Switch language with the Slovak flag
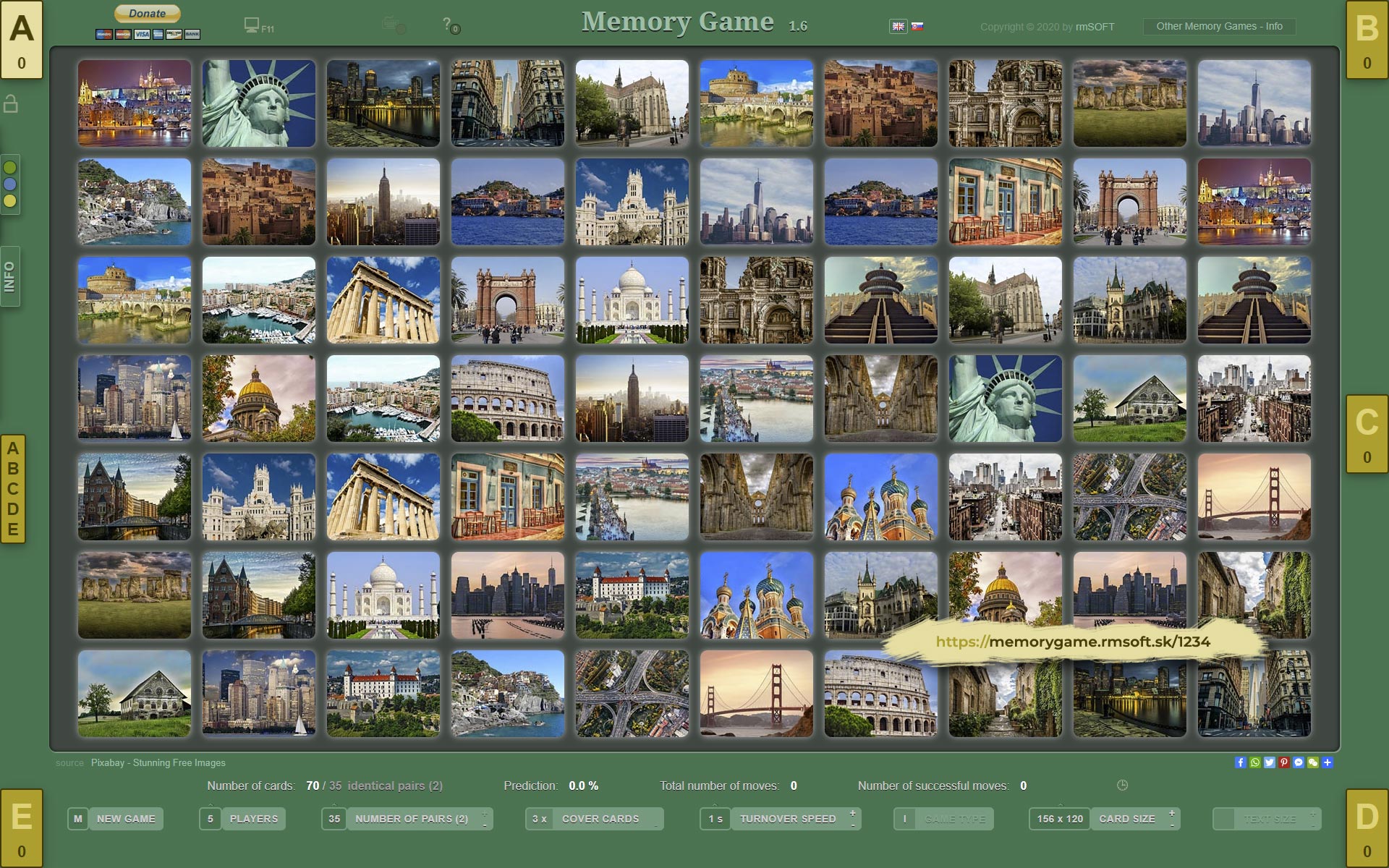This screenshot has width=1389, height=868. [917, 26]
